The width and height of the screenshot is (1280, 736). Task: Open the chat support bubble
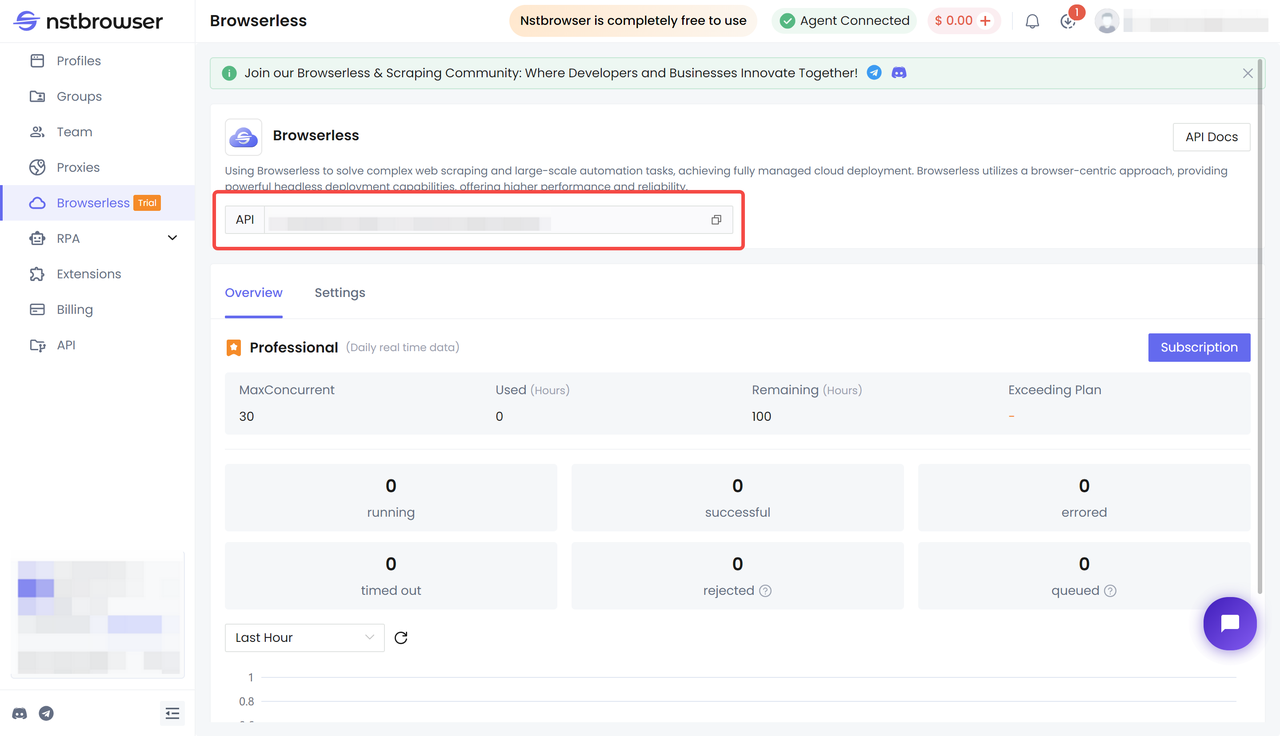(x=1230, y=623)
